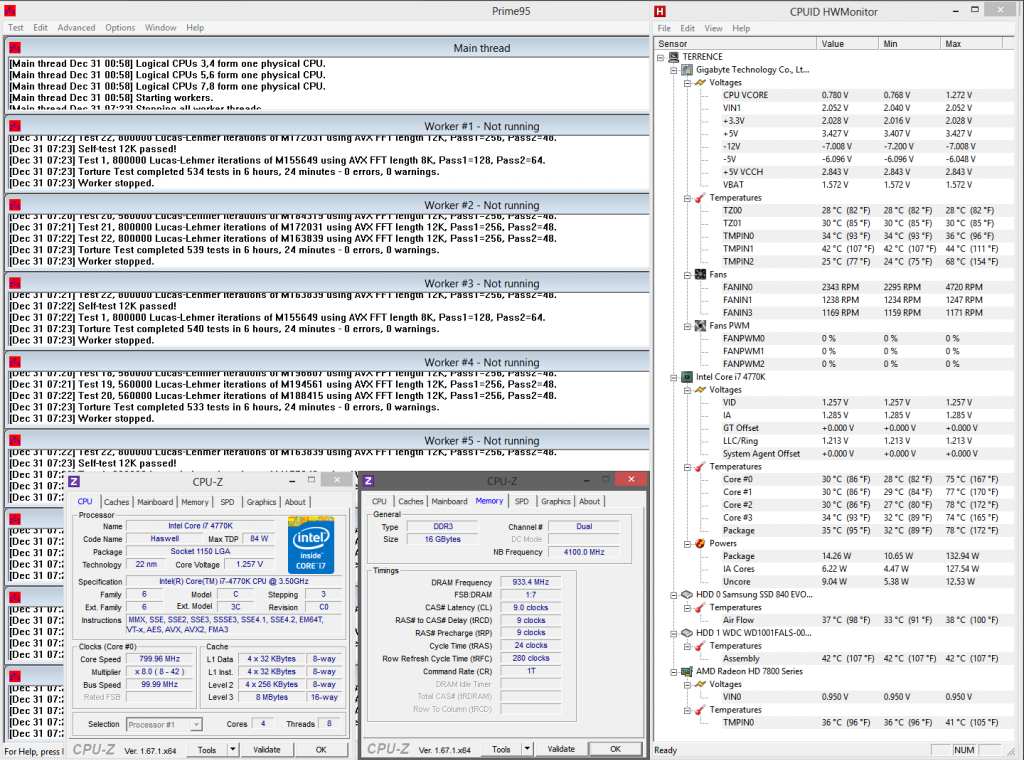Screen dimensions: 1024x760
Task: Click the AMD Radeon HD 7800 graphics card icon
Action: coord(686,671)
